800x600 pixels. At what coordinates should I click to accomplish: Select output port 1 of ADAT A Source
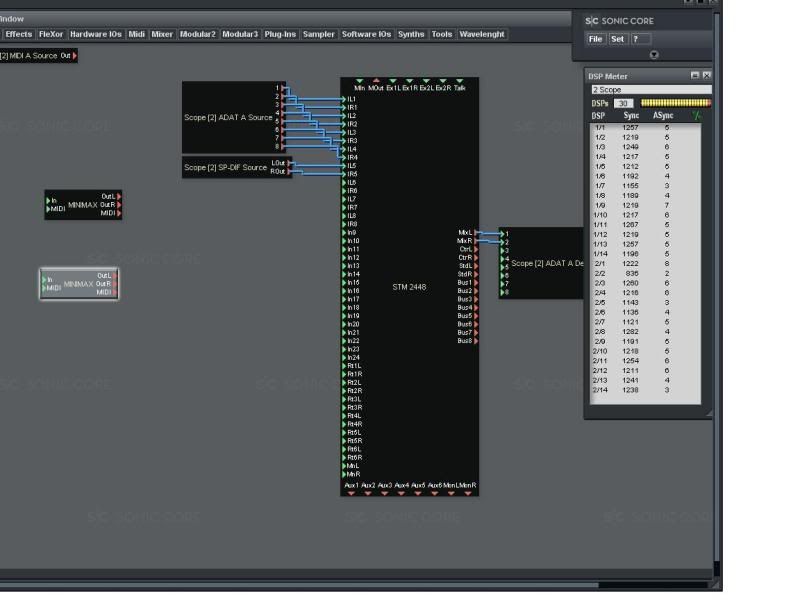[x=283, y=88]
